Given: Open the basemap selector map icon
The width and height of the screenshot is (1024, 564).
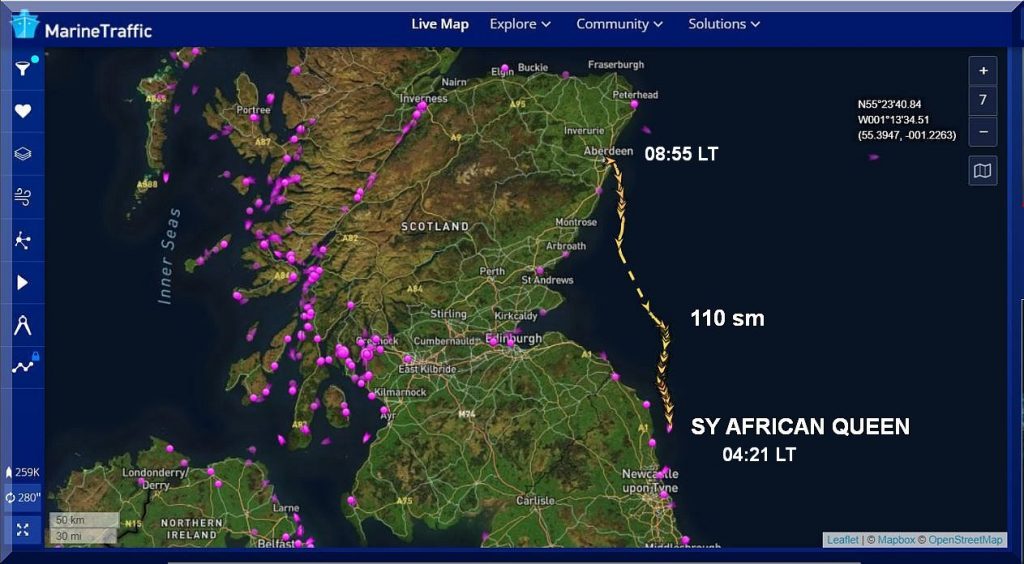Looking at the screenshot, I should coord(983,171).
